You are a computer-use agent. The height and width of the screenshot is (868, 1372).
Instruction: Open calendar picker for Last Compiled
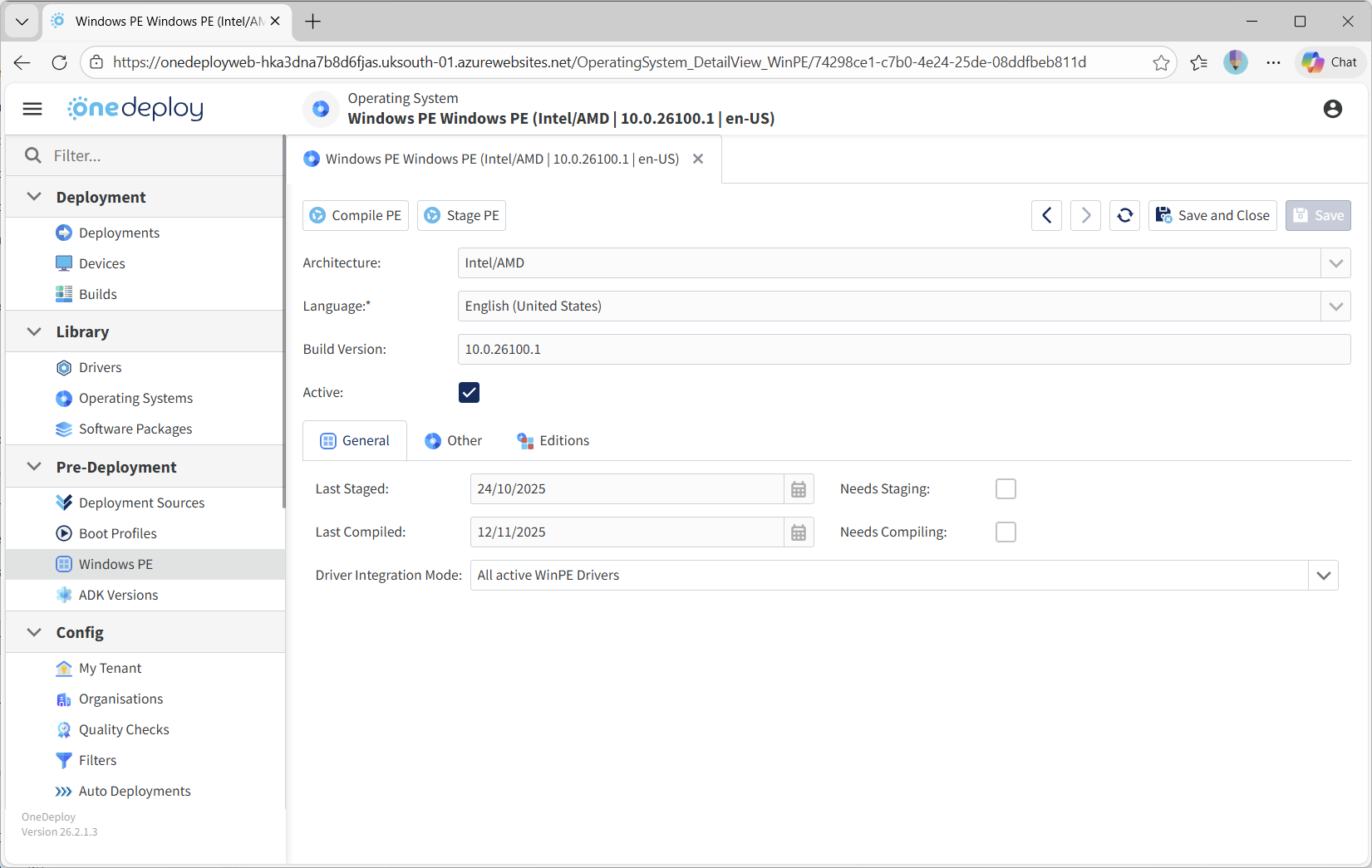pyautogui.click(x=798, y=532)
